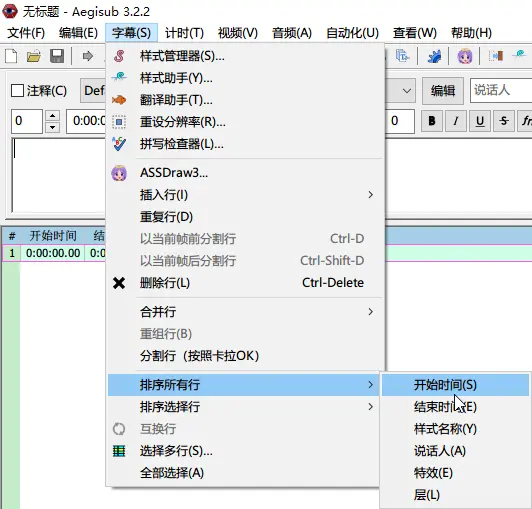The image size is (532, 509).
Task: Click the Delete lines X icon
Action: 119,283
